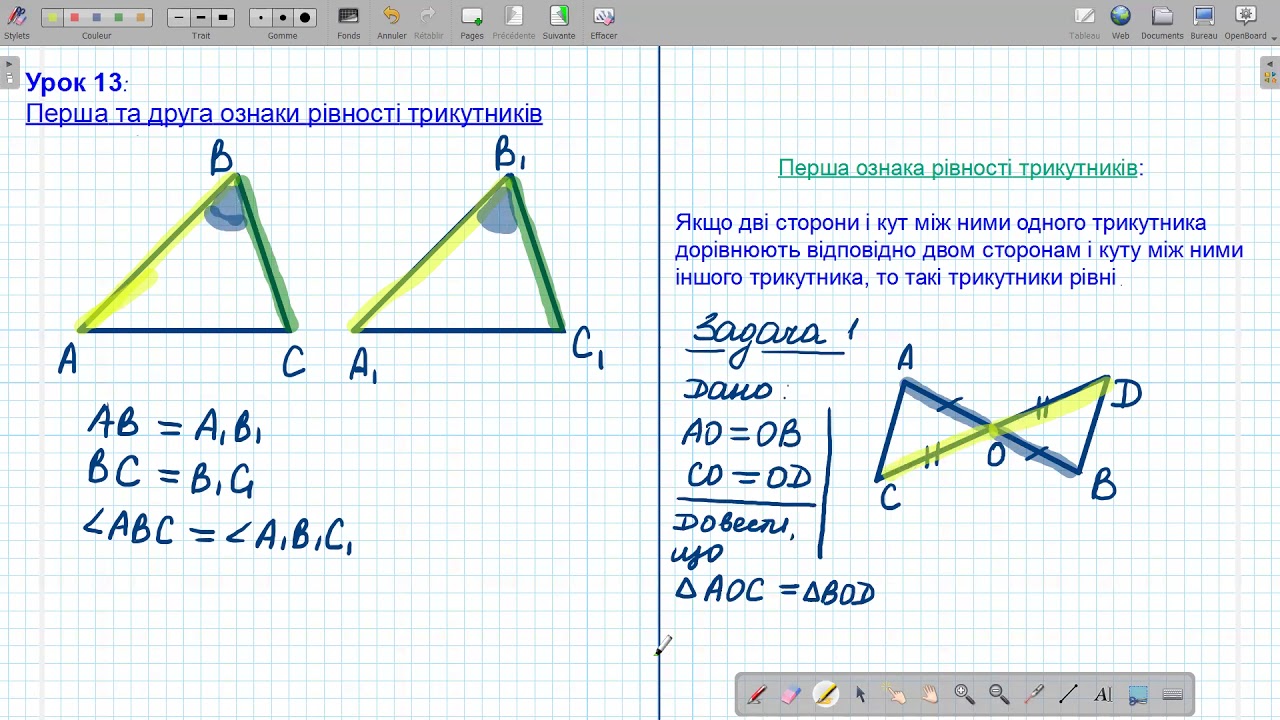The height and width of the screenshot is (720, 1280).
Task: Choose the medium Trait line width
Action: click(201, 18)
